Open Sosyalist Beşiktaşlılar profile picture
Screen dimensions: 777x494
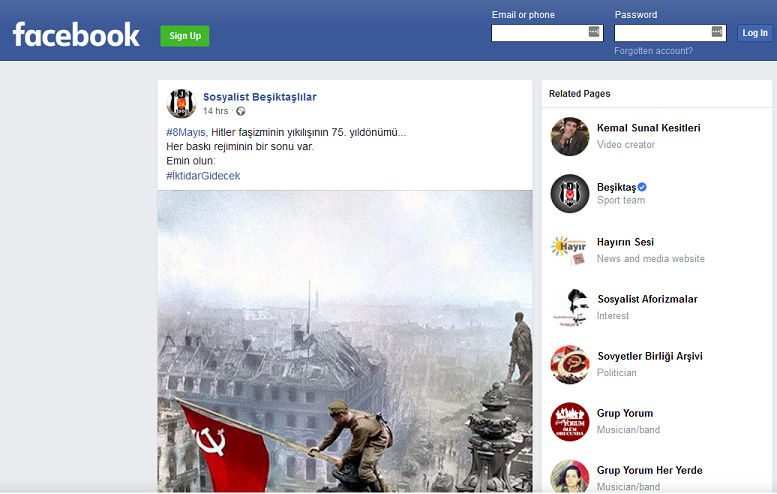click(x=181, y=103)
